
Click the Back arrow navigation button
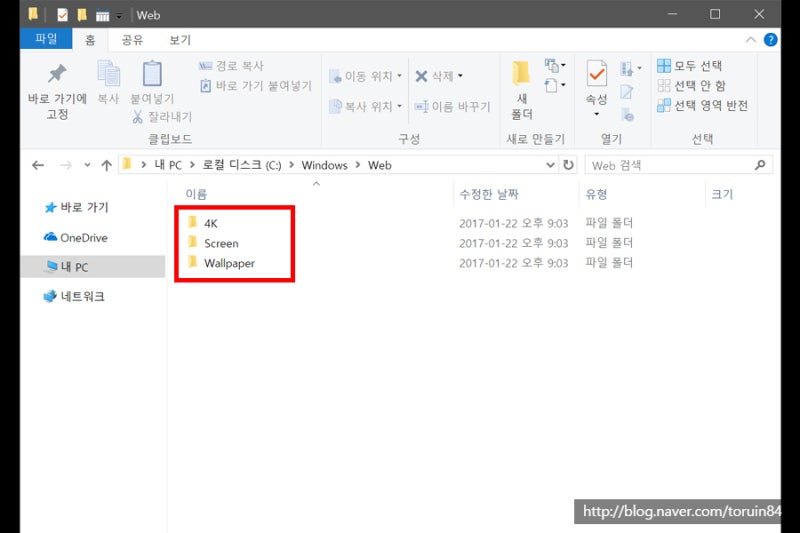click(x=38, y=165)
